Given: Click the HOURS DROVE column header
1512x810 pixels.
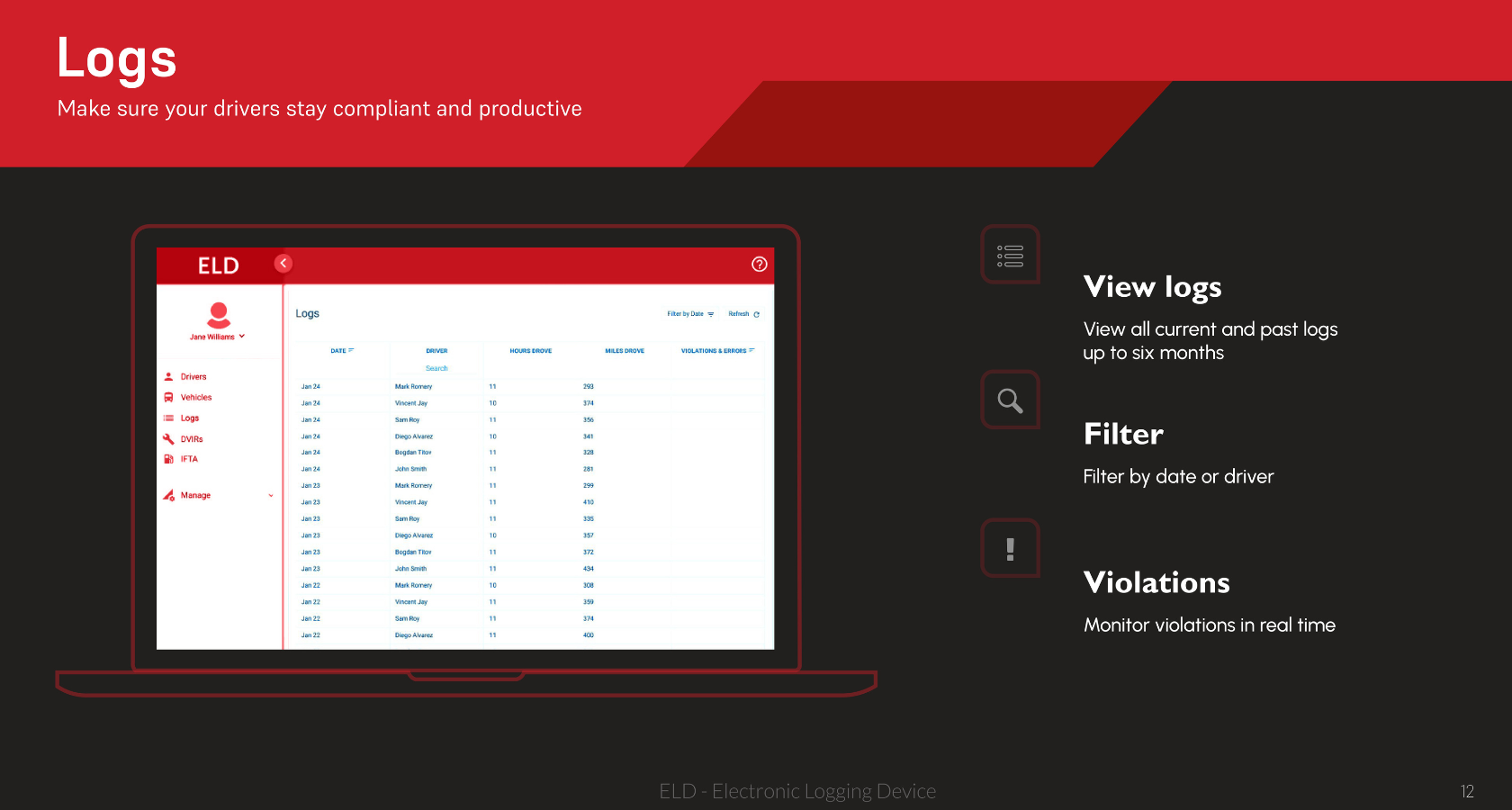Looking at the screenshot, I should tap(531, 351).
